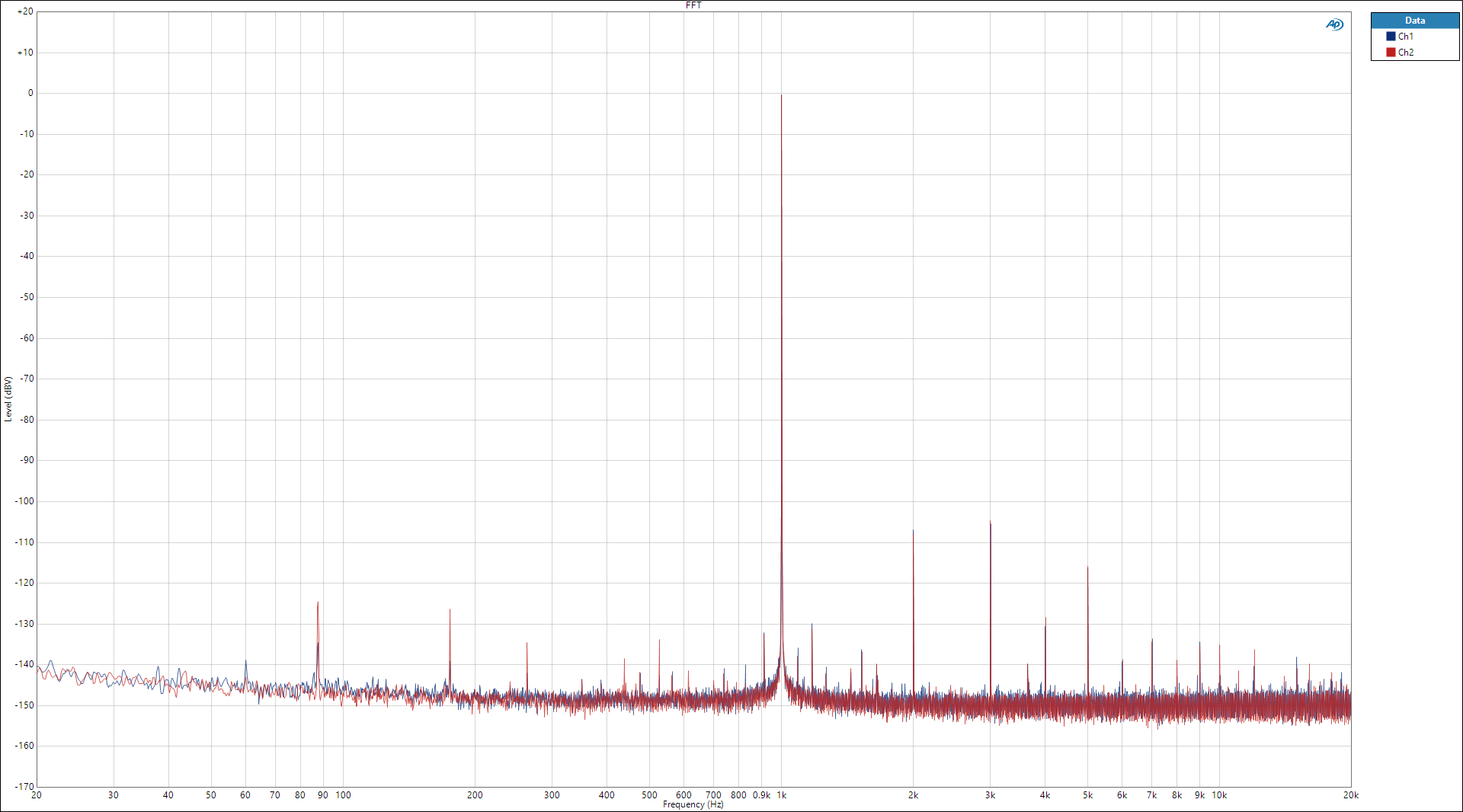Click the FFT graph title
Image resolution: width=1463 pixels, height=812 pixels.
(x=693, y=5)
